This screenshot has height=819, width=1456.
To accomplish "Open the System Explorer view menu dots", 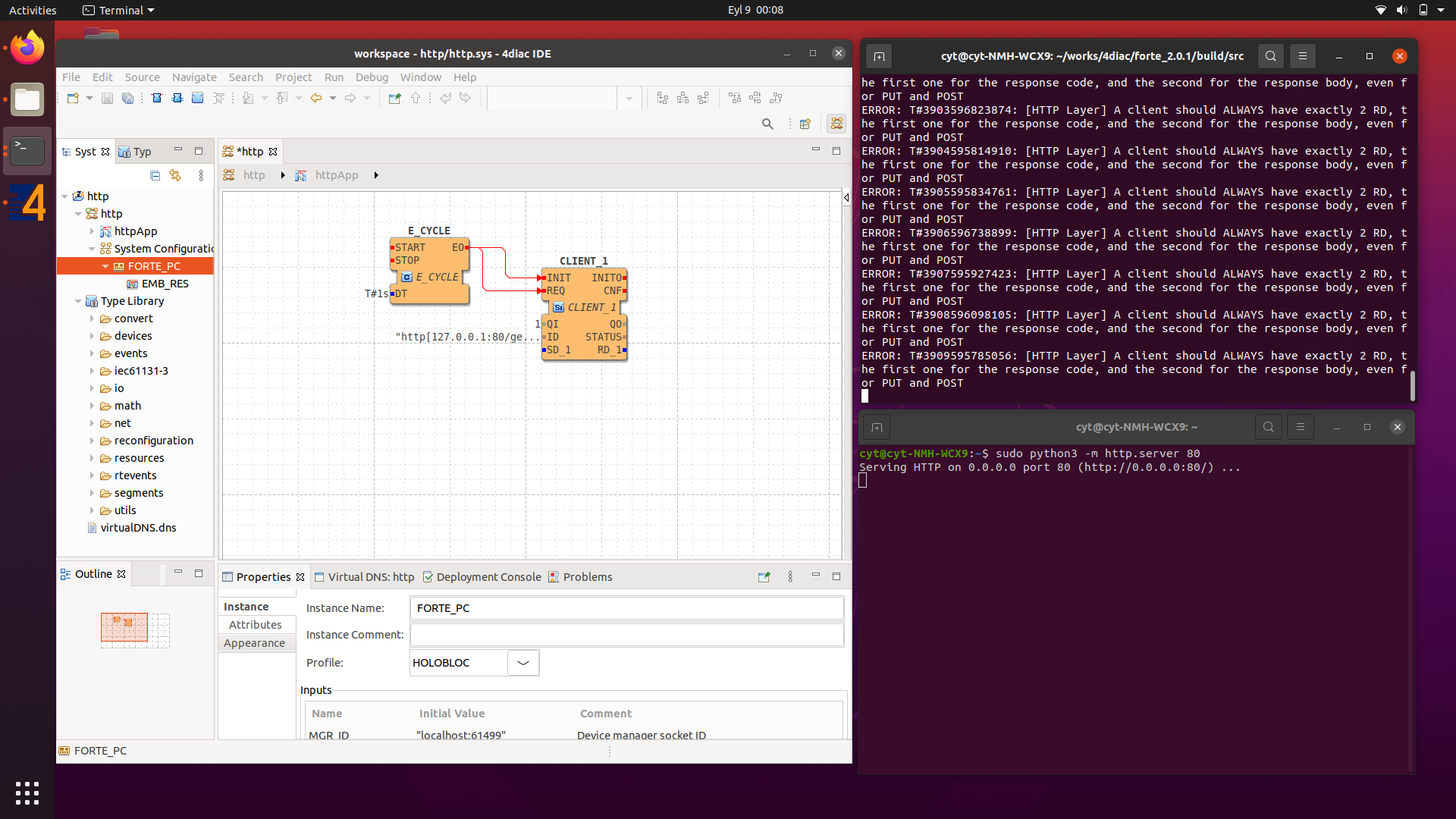I will coord(201,175).
